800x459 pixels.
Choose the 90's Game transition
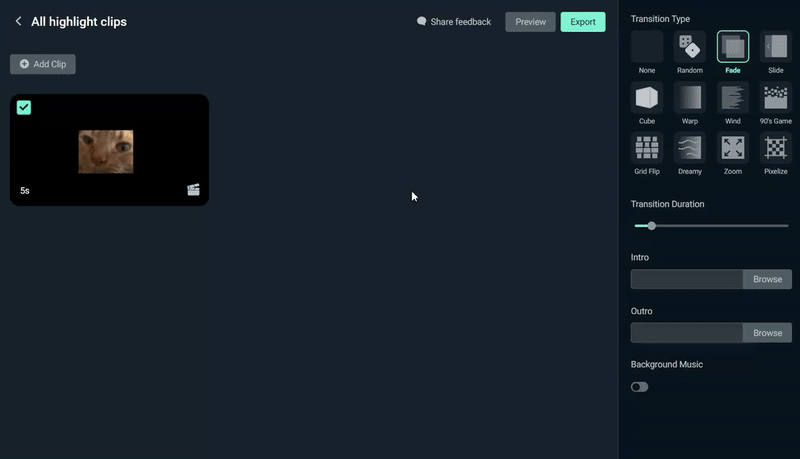(x=776, y=97)
